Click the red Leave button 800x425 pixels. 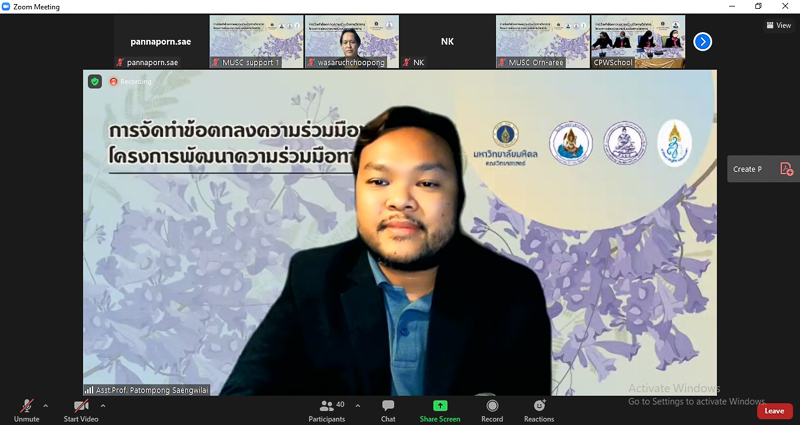coord(773,411)
